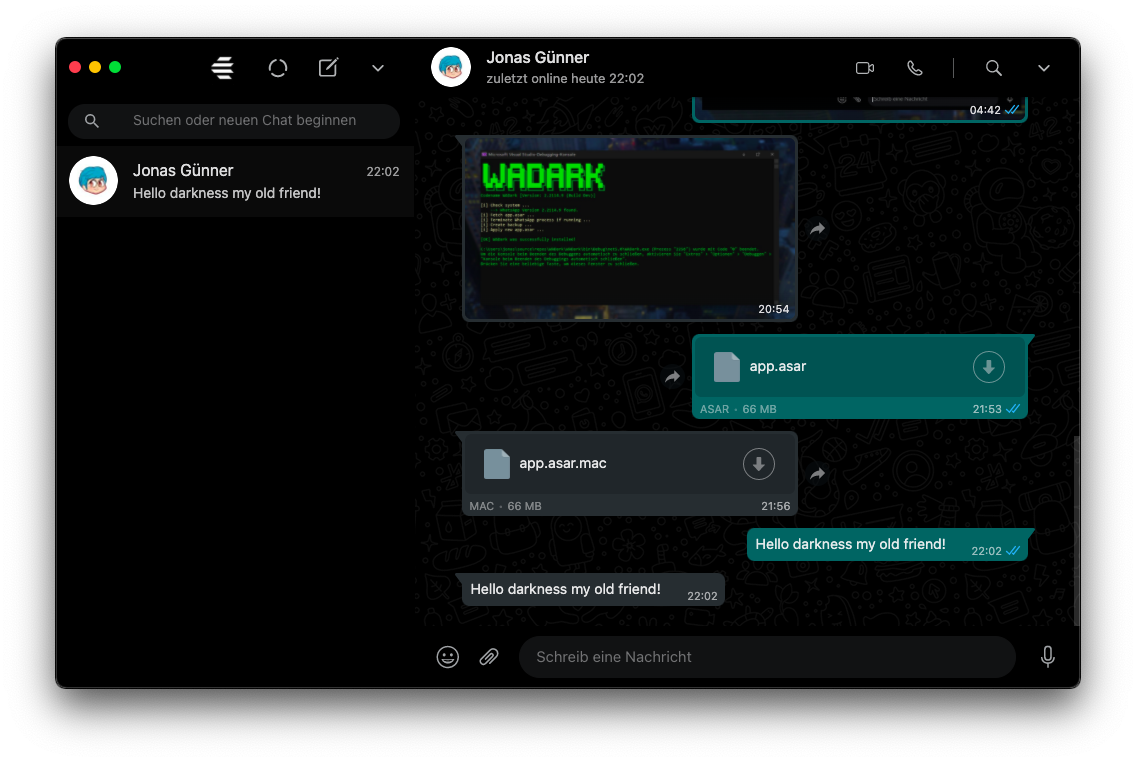The height and width of the screenshot is (762, 1136).
Task: Open the WADARK screenshot thumbnail
Action: tap(629, 229)
